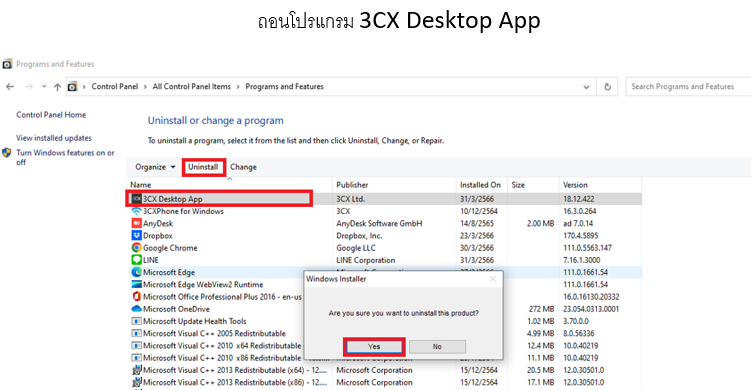
Task: Sort list by Publisher column header
Action: click(394, 185)
